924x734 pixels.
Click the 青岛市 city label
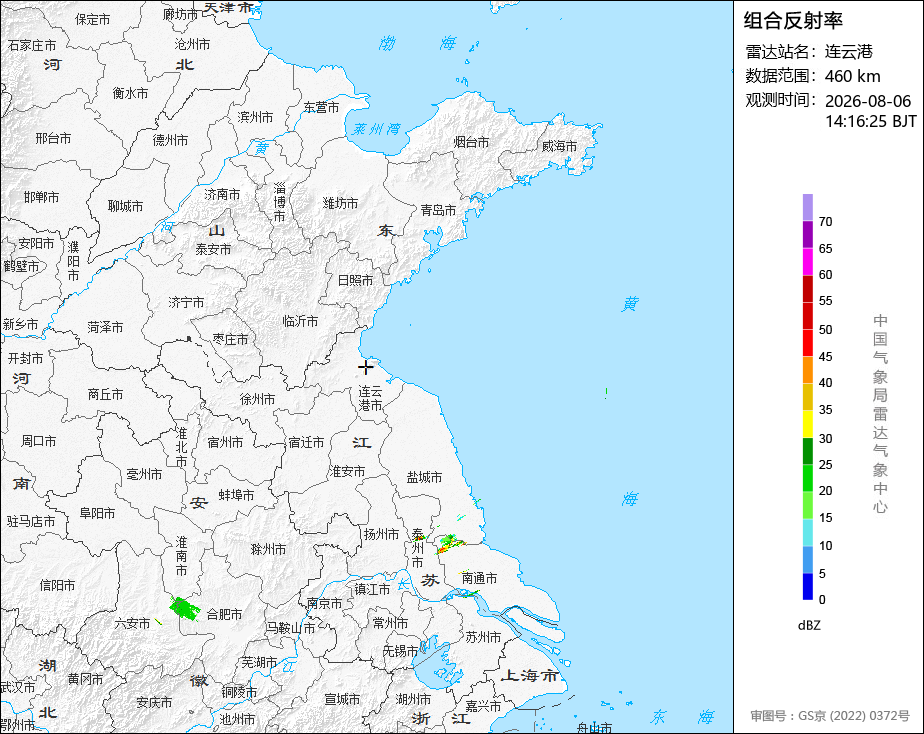click(x=438, y=210)
